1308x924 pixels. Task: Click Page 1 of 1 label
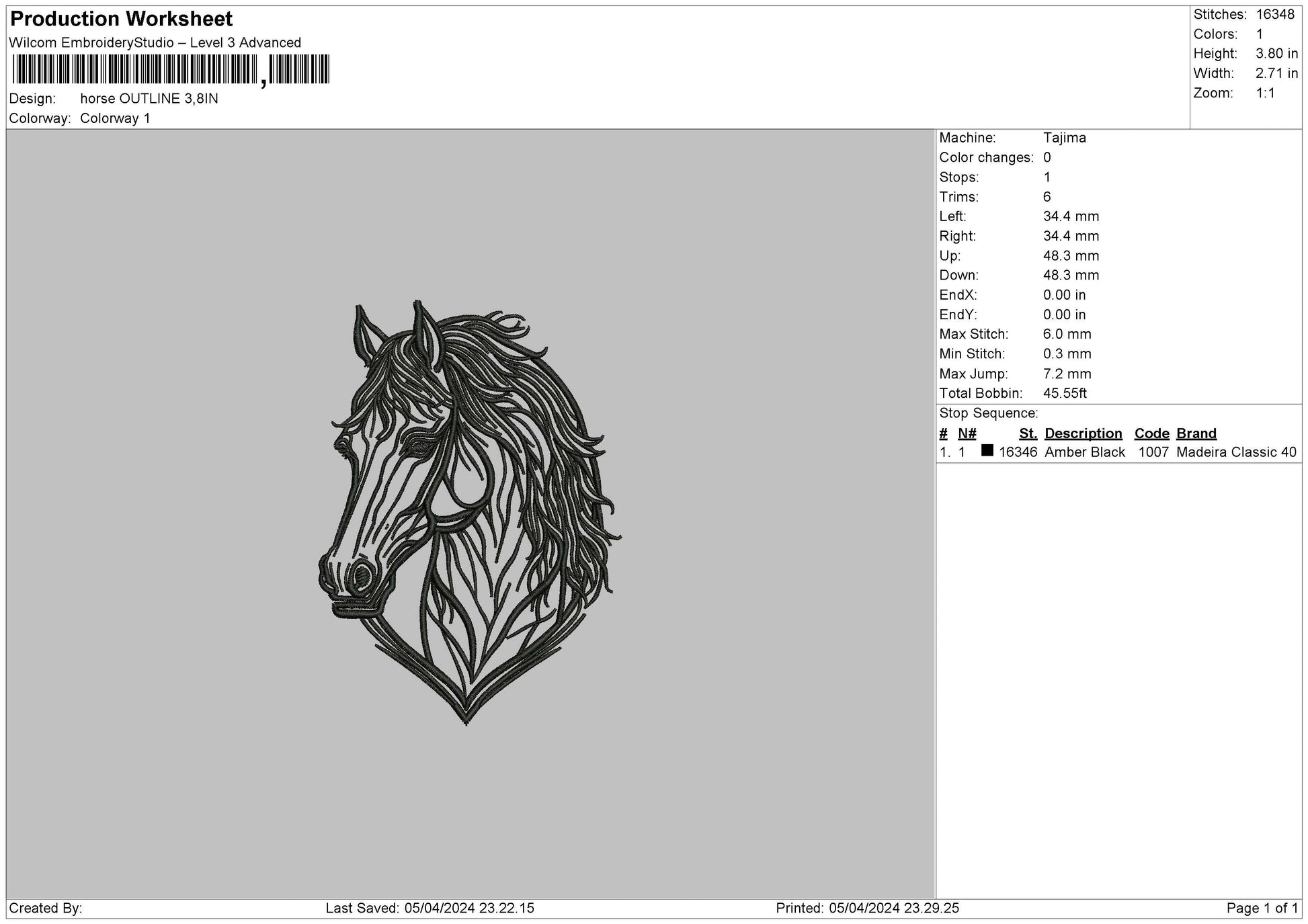pos(1262,909)
